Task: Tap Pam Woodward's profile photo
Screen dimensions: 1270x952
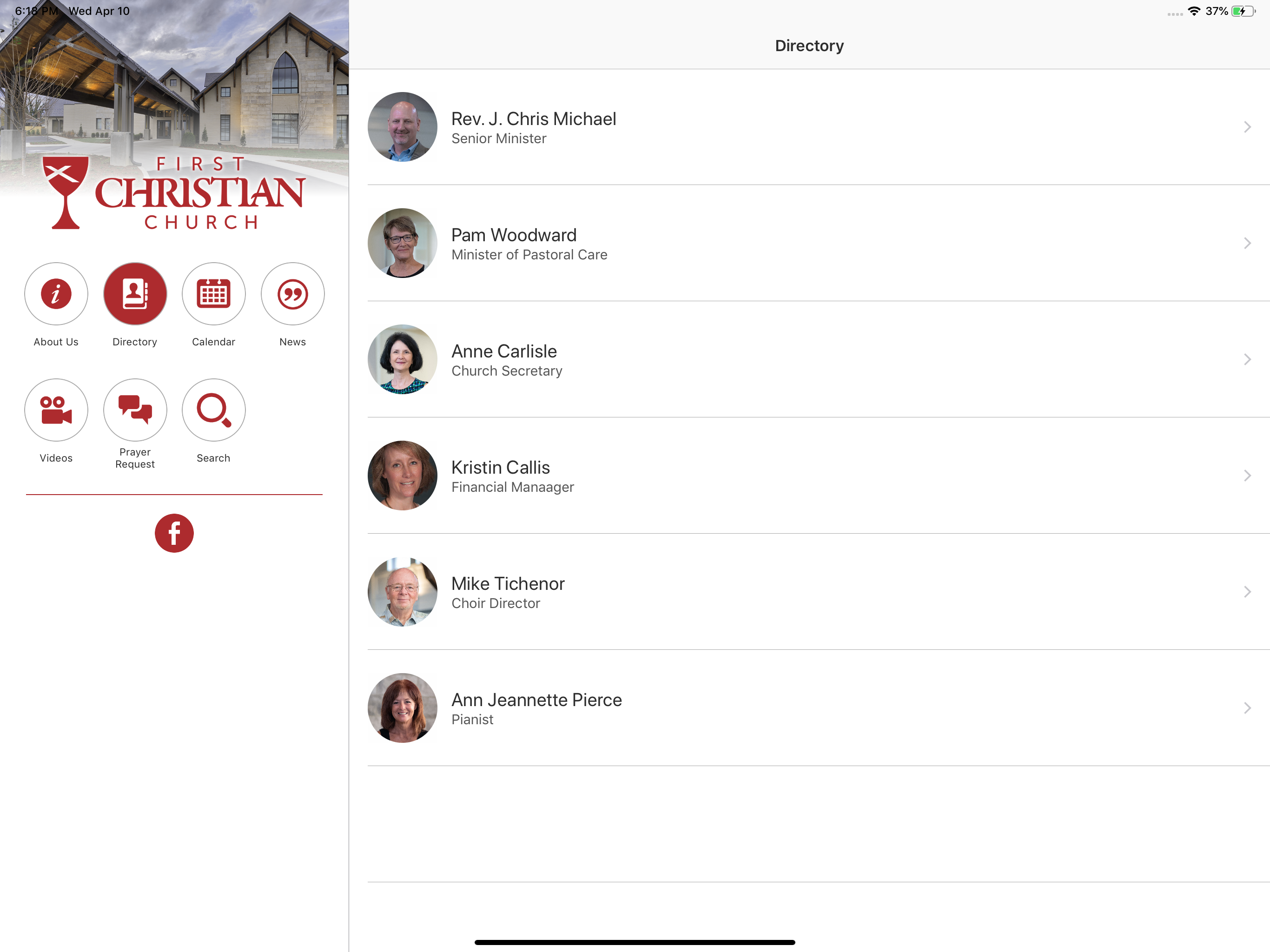Action: click(x=403, y=243)
